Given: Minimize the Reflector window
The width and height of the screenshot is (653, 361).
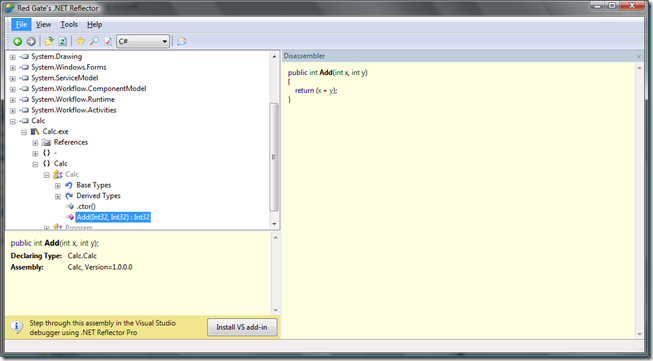Looking at the screenshot, I should click(x=597, y=6).
